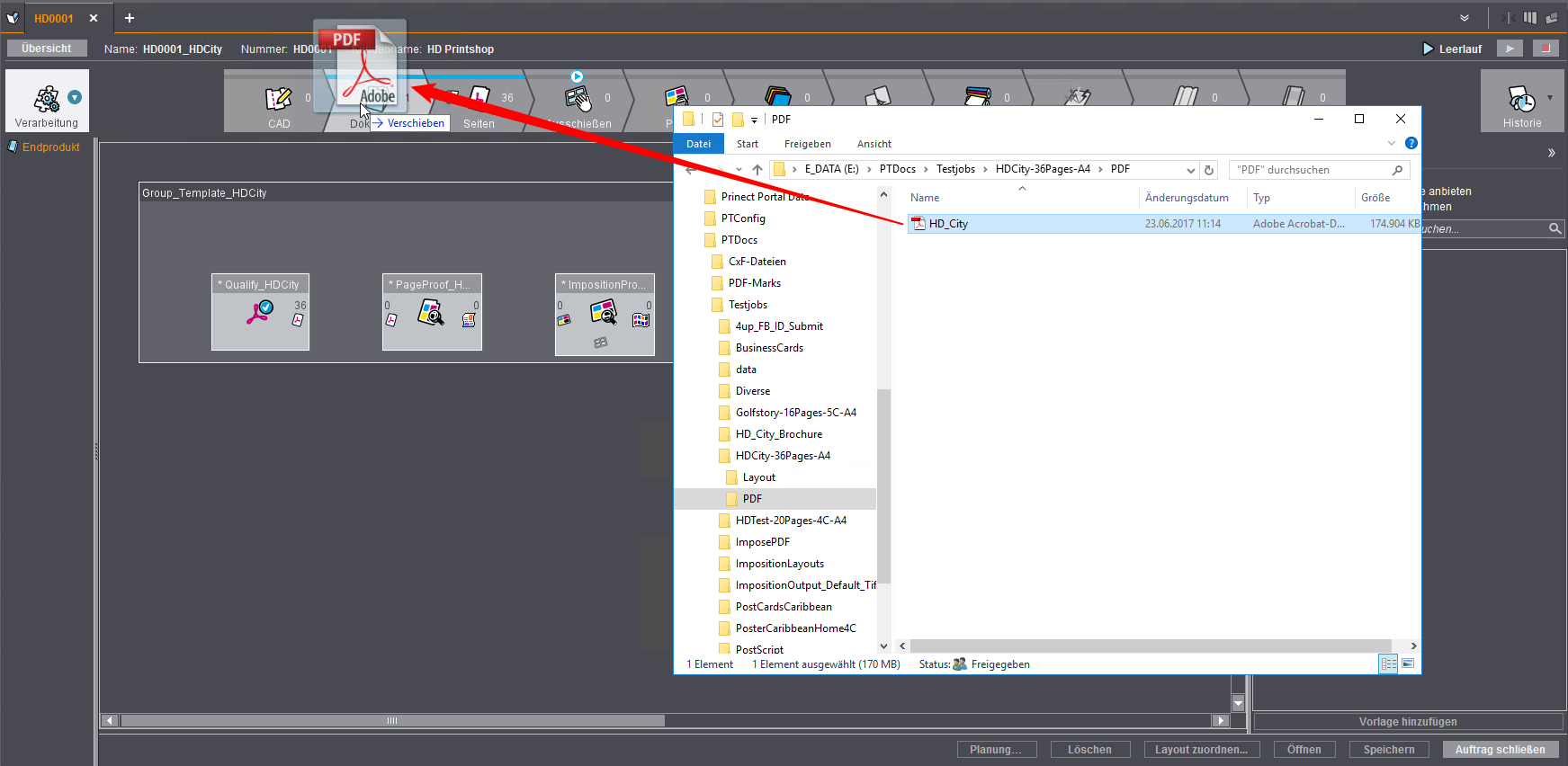This screenshot has height=766, width=1568.
Task: Click the ImpositionProof sequence icon
Action: [x=604, y=312]
